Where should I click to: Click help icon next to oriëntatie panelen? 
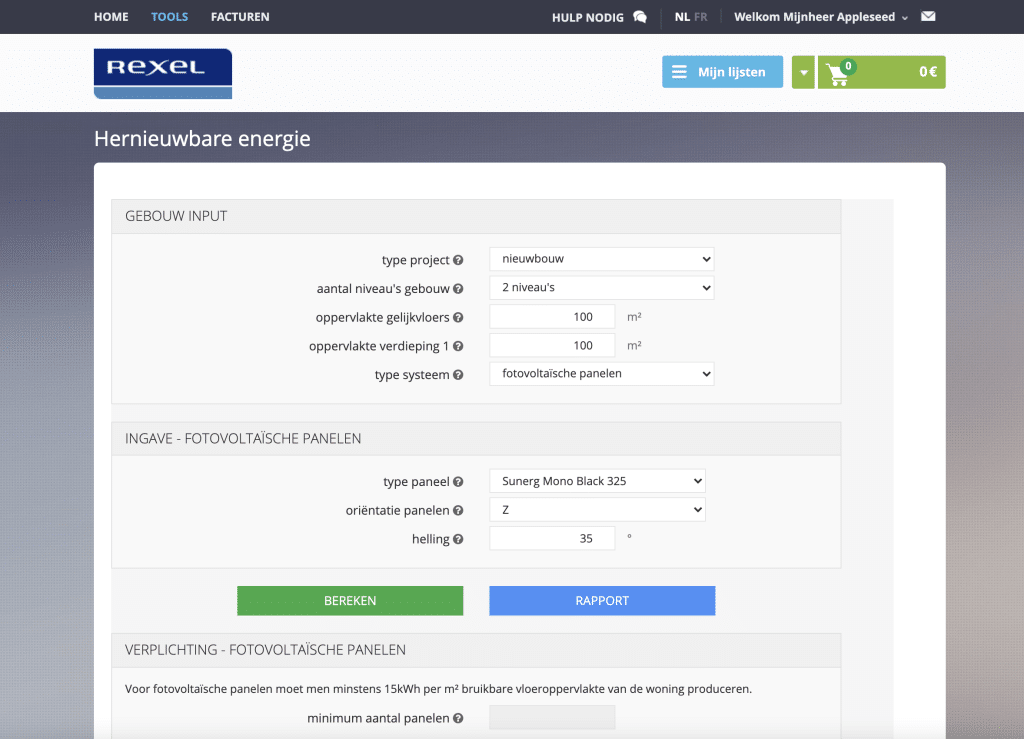[x=458, y=511]
